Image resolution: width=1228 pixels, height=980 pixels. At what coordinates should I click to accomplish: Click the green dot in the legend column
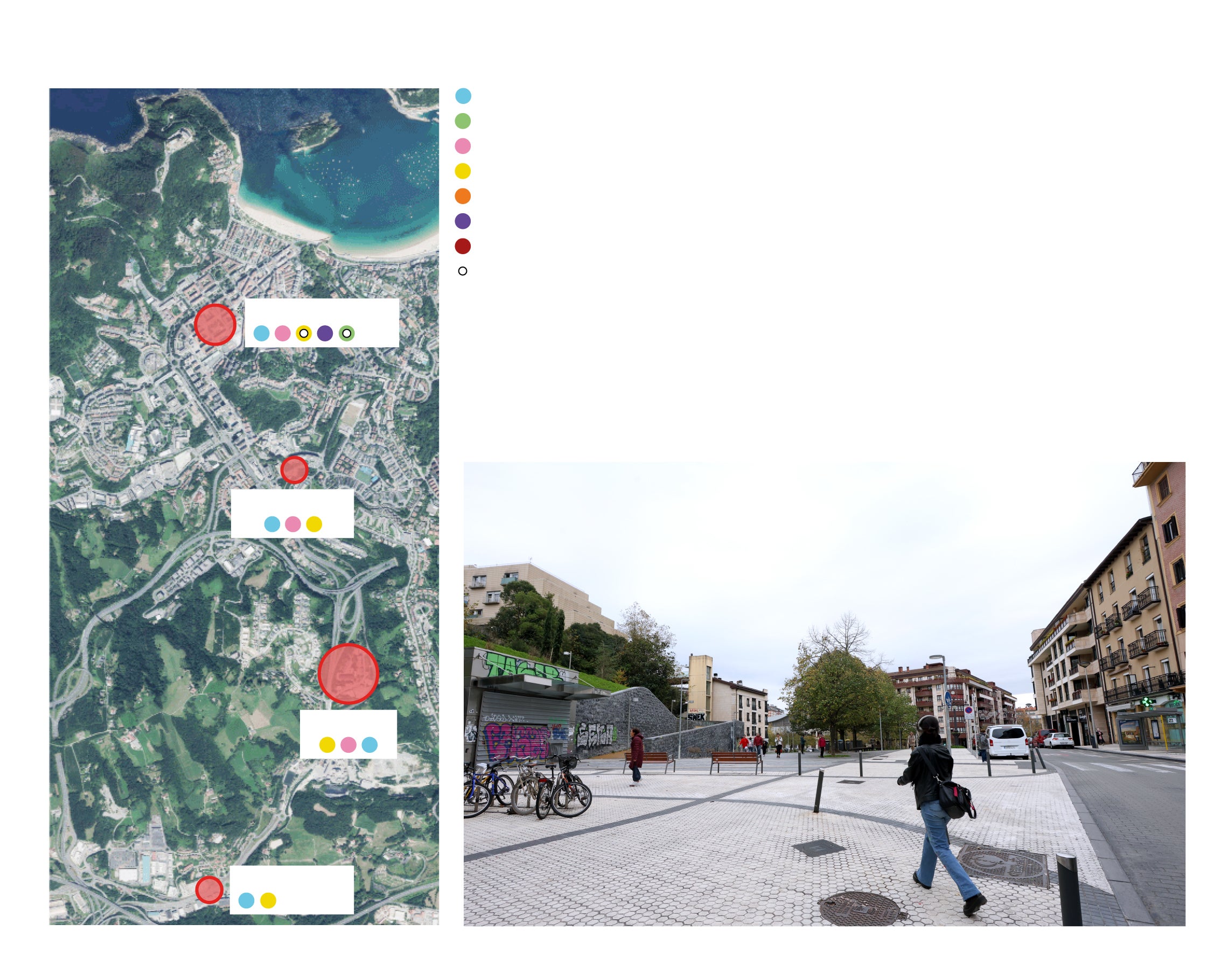[x=463, y=121]
